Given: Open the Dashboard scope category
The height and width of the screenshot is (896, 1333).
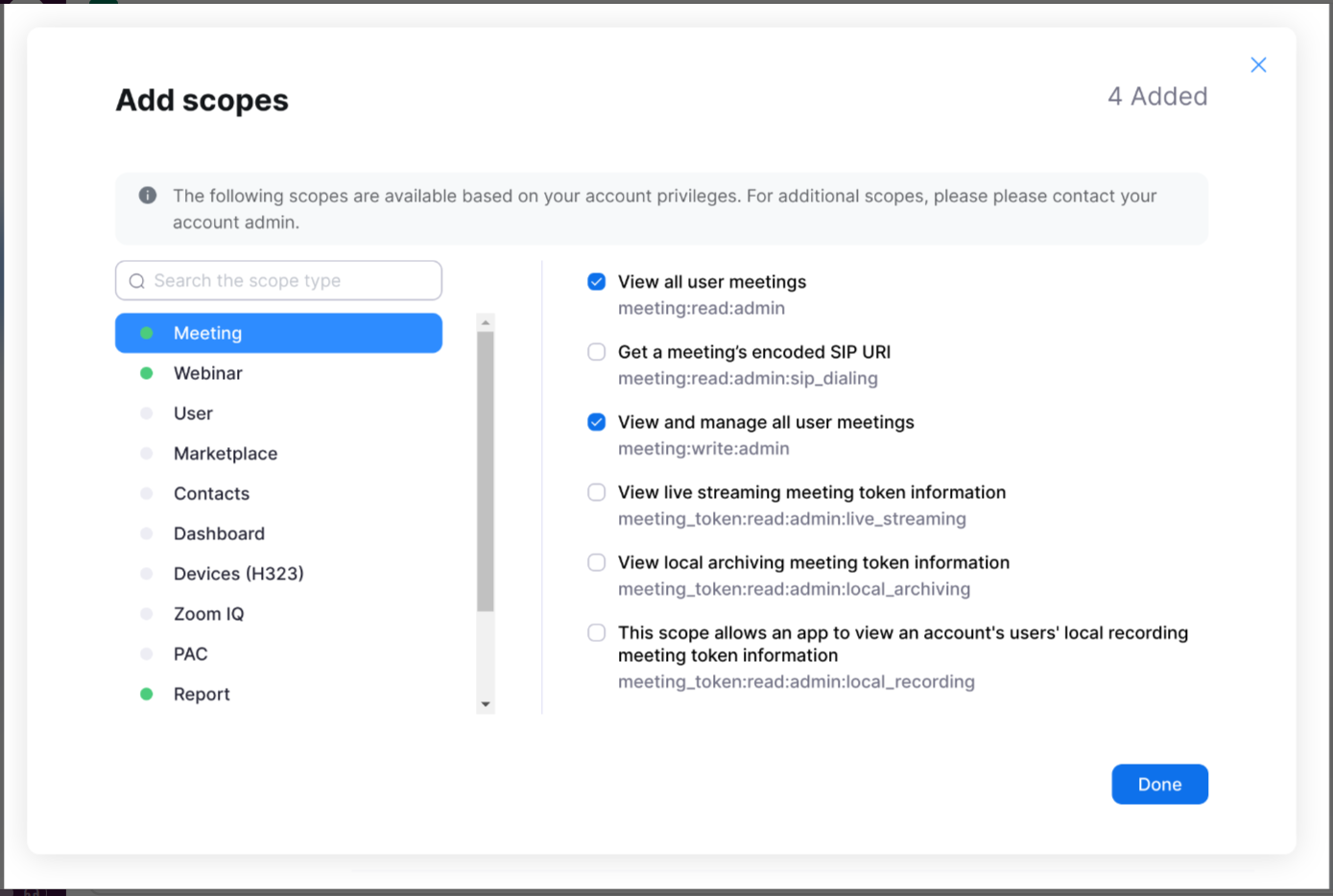Looking at the screenshot, I should [278, 533].
